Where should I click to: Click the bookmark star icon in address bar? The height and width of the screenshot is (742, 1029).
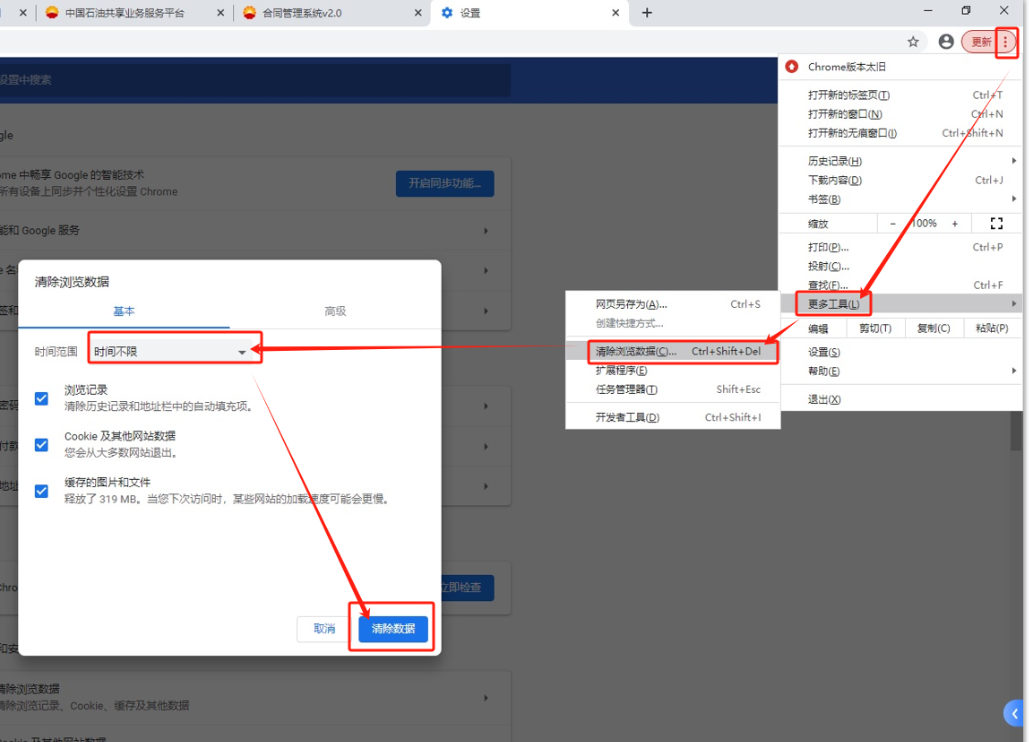913,42
